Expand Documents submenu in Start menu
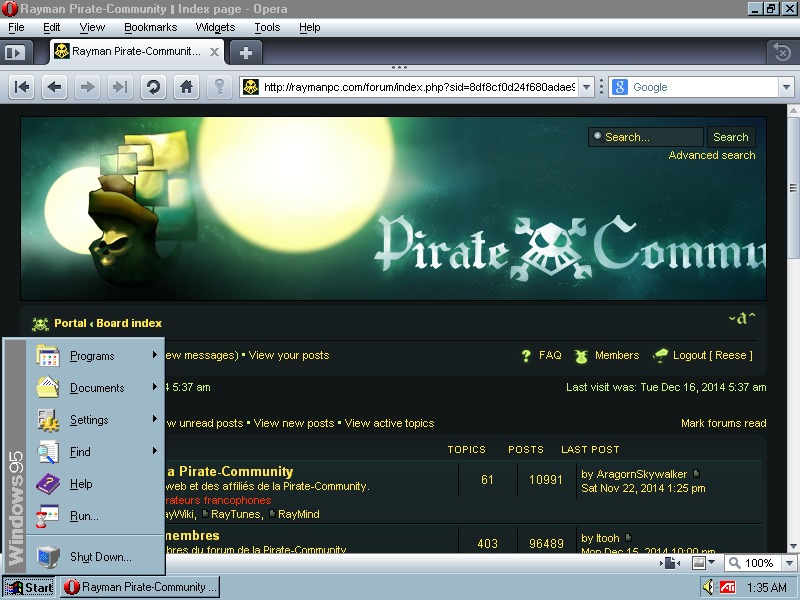The image size is (800, 600). click(x=95, y=388)
